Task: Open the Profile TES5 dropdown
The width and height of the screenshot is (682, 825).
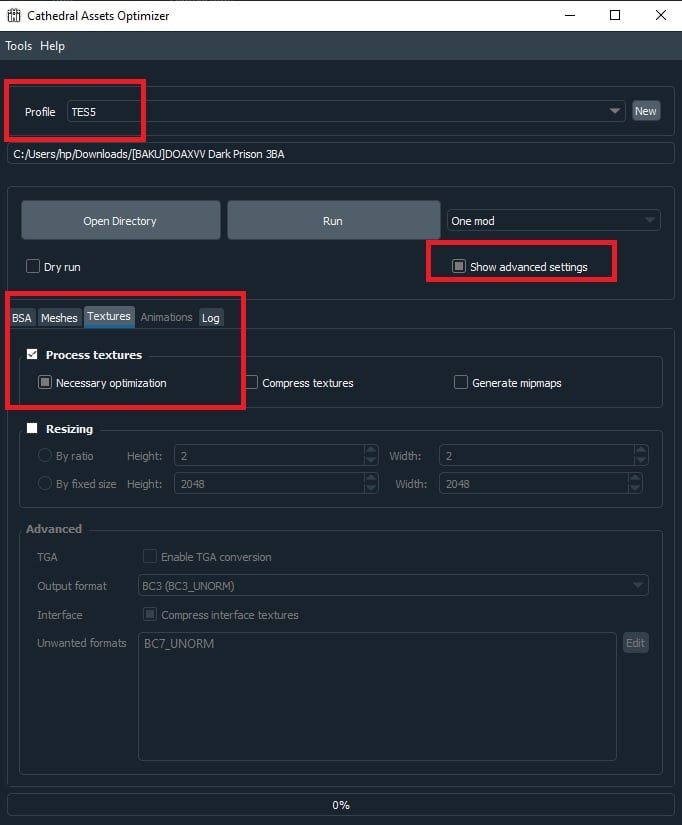Action: point(346,111)
